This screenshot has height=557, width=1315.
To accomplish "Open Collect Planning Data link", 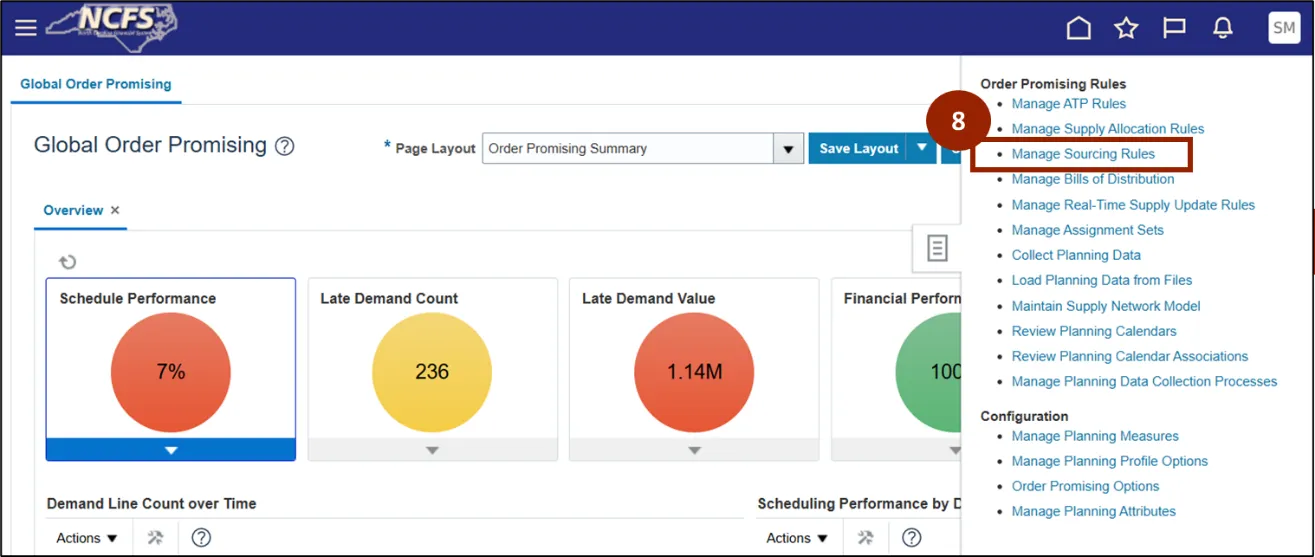I will (x=1076, y=255).
